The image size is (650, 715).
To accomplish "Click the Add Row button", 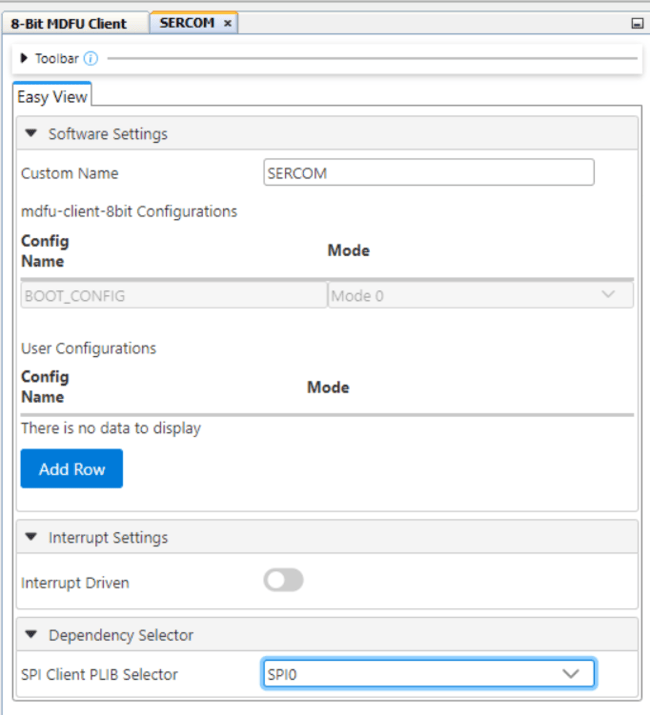I will click(x=72, y=469).
